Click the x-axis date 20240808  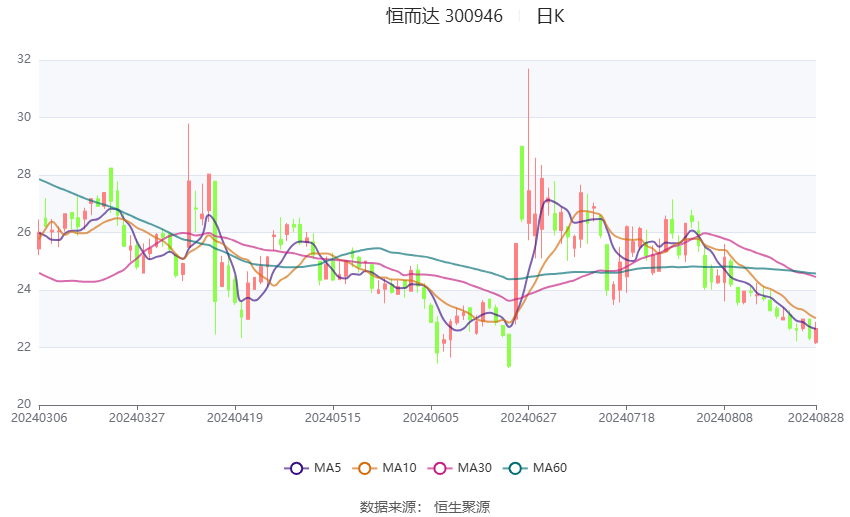click(x=725, y=418)
